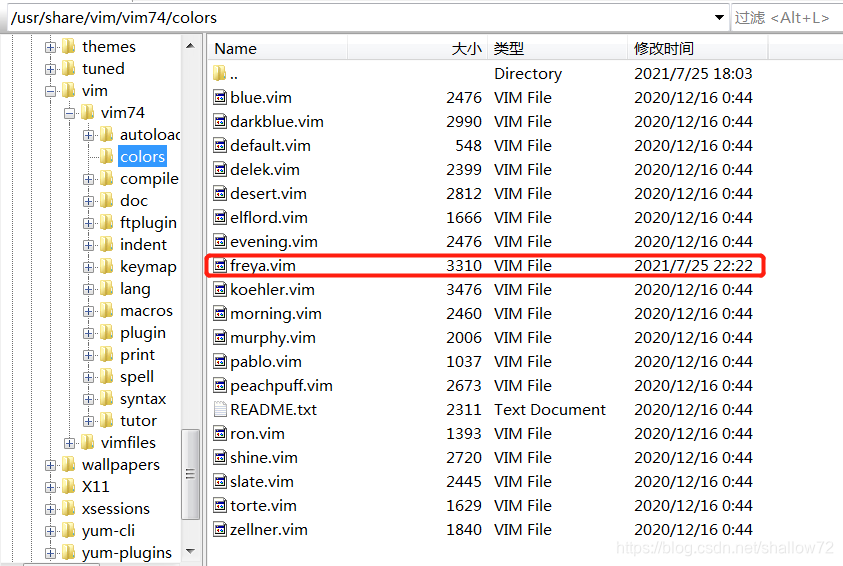Click the pablo.vim file icon
This screenshot has width=843, height=566.
click(220, 361)
